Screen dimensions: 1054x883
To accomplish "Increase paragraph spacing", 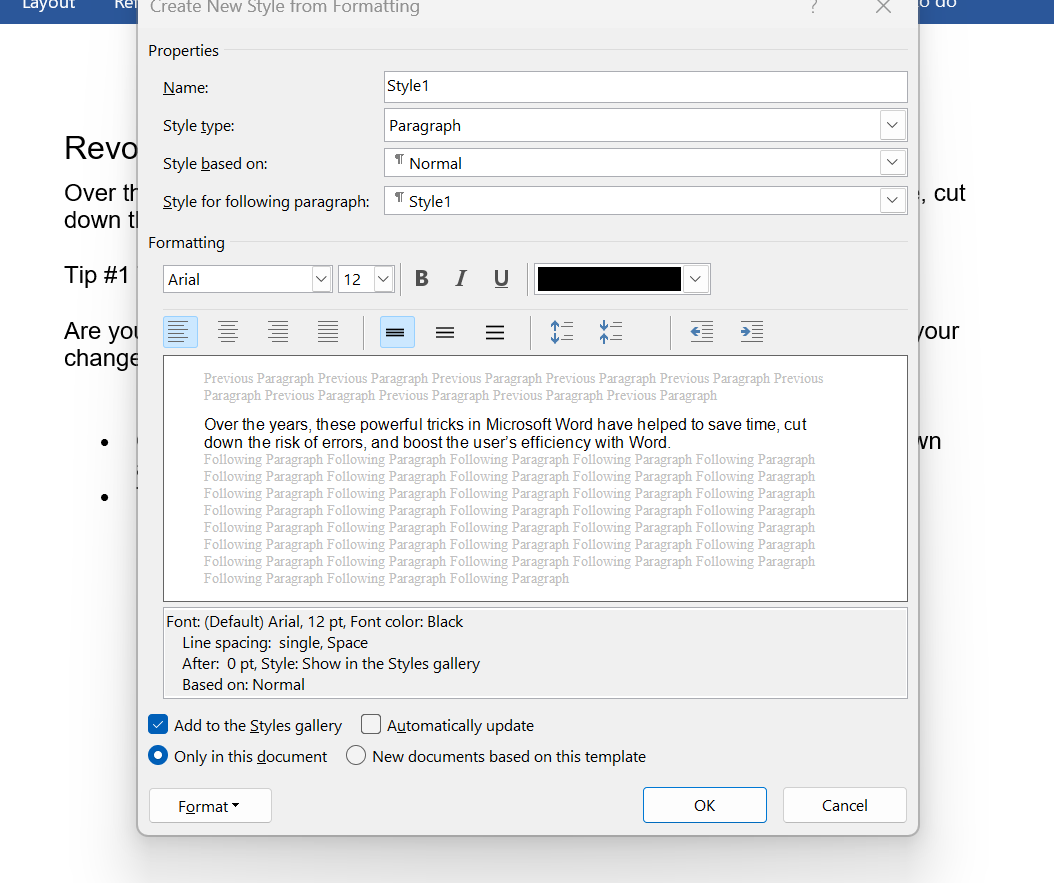I will (561, 332).
